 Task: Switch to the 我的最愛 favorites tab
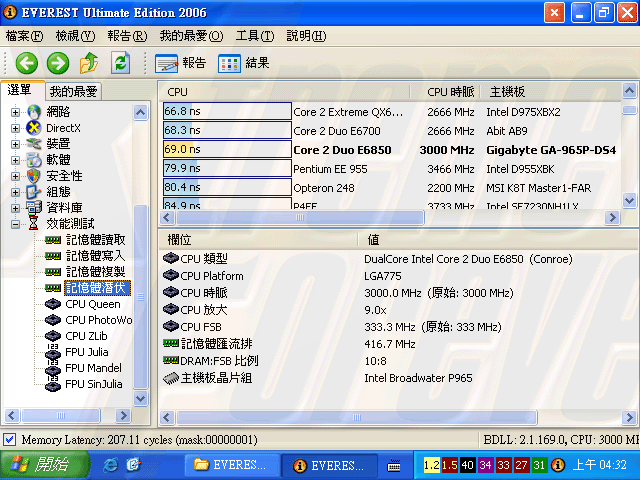click(x=73, y=91)
